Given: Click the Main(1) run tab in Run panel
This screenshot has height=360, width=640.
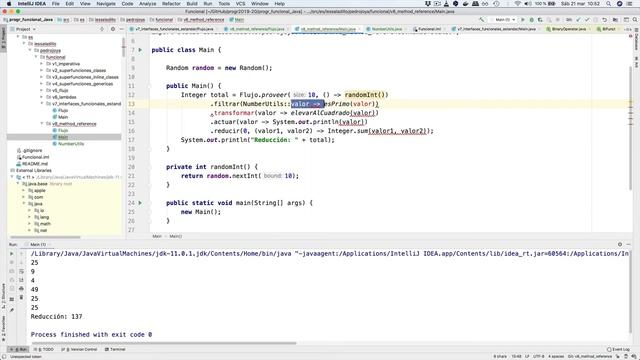Looking at the screenshot, I should coord(38,244).
